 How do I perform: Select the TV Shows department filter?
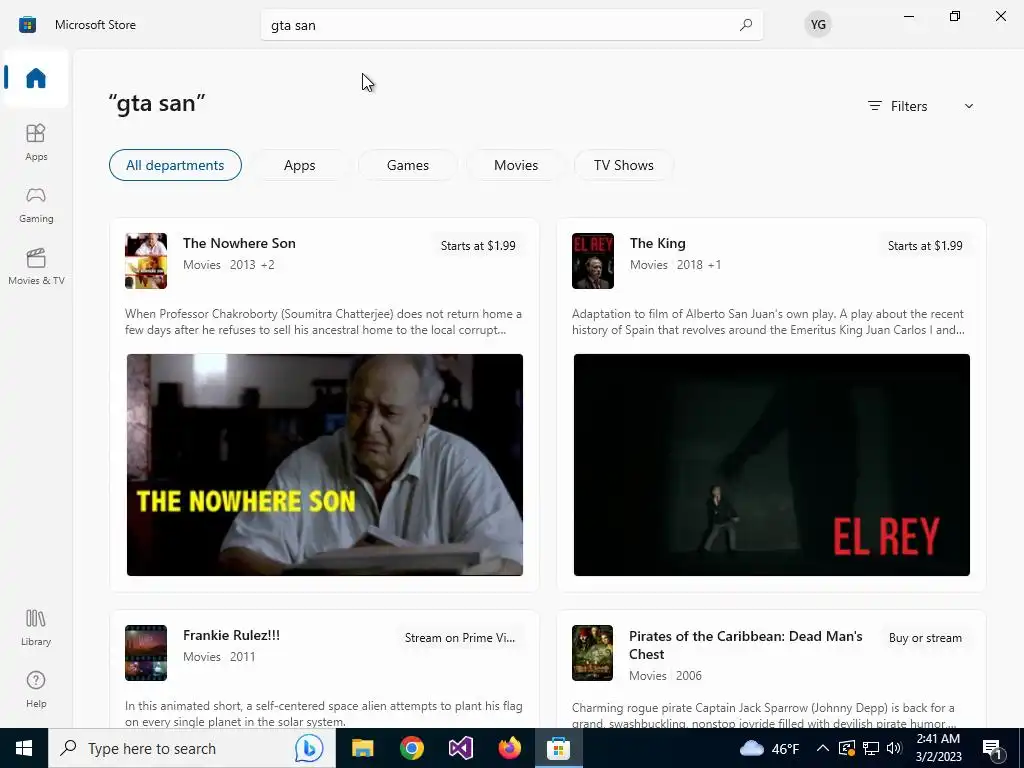[624, 165]
